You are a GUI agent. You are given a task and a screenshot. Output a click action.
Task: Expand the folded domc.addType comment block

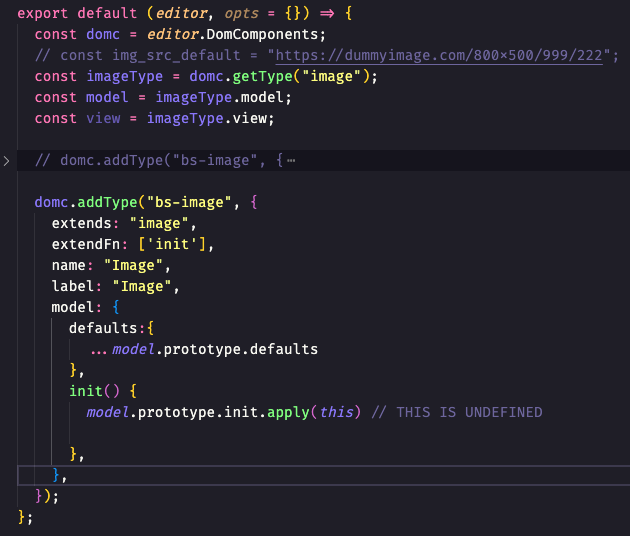click(x=6, y=161)
